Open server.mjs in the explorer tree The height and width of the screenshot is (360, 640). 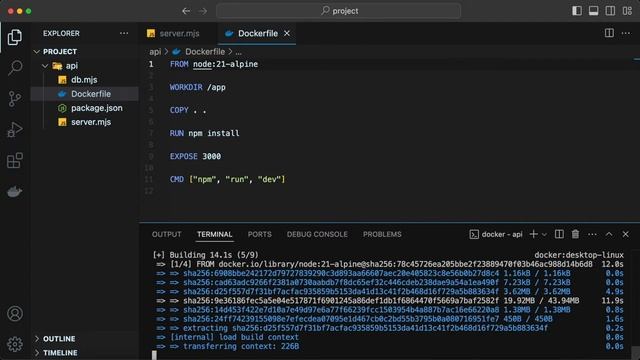click(85, 122)
